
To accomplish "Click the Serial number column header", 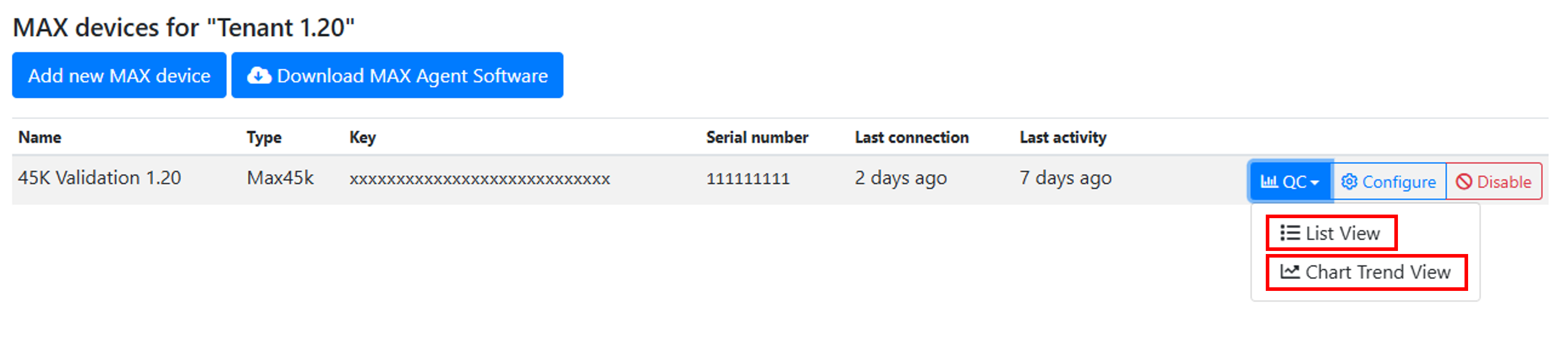I will pos(757,138).
